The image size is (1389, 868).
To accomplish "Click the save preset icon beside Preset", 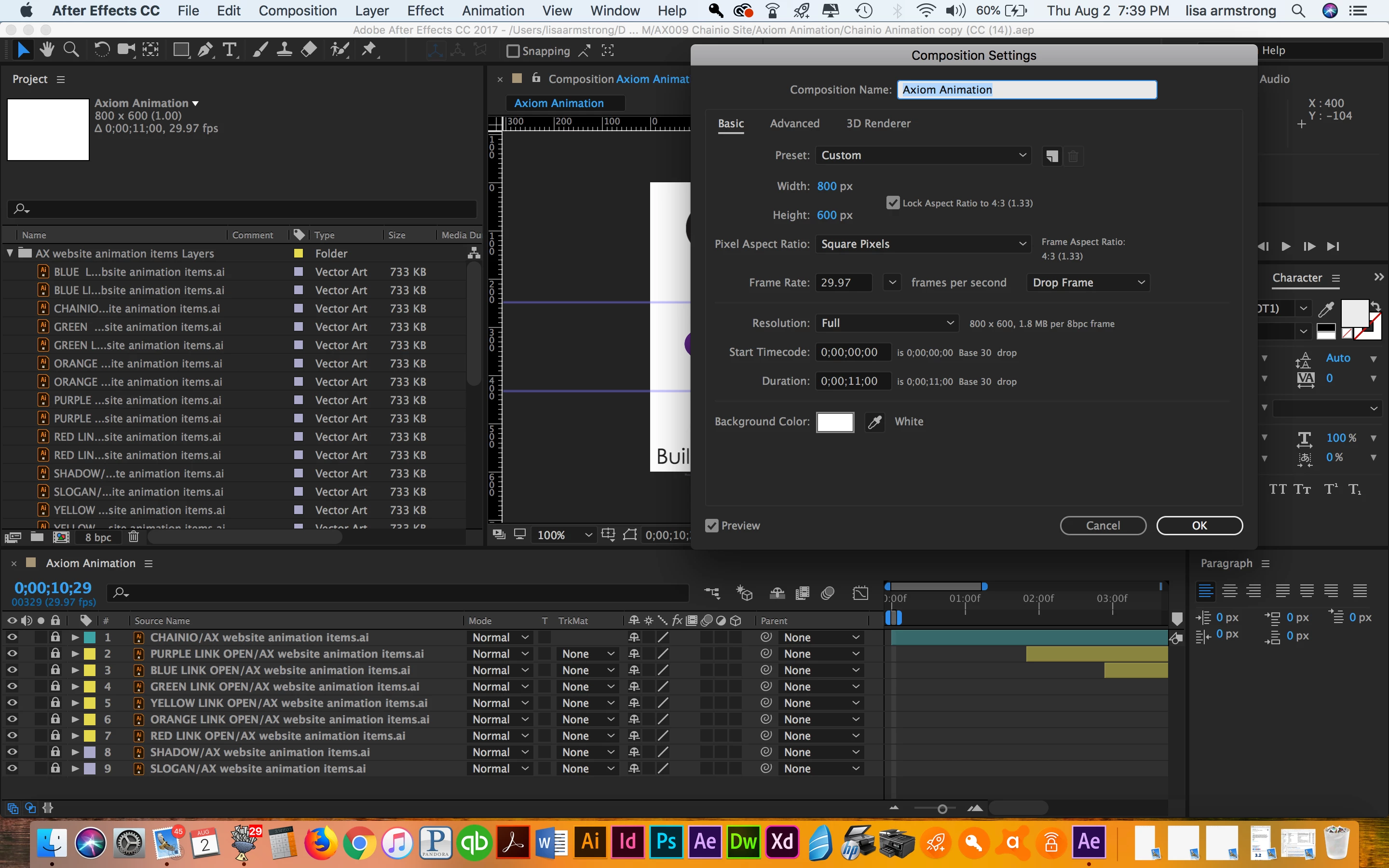I will pos(1051,156).
